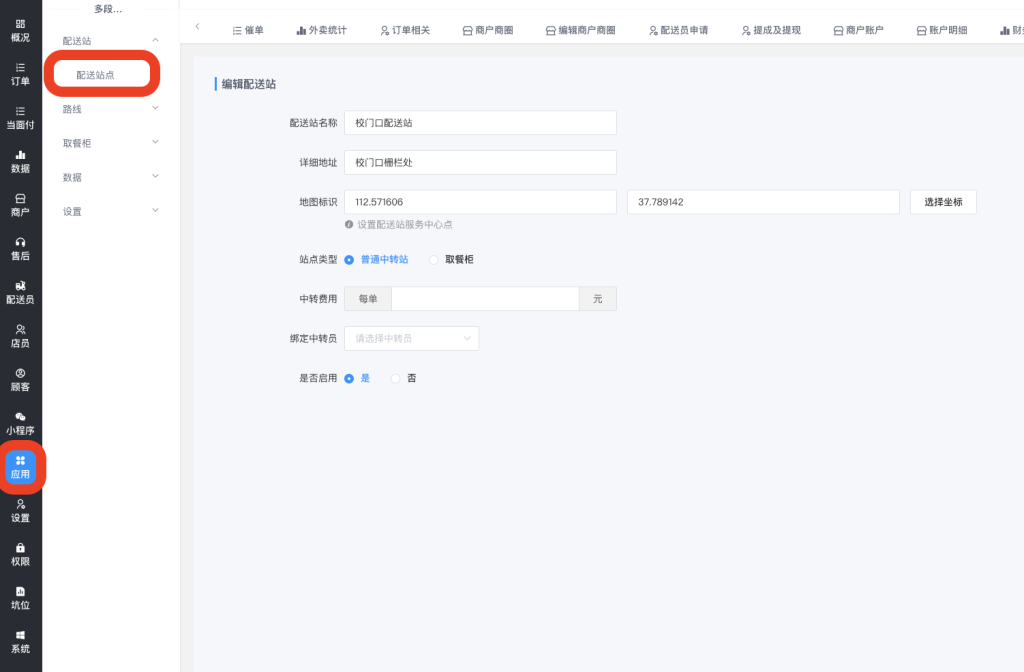
Task: Click the 中转费用 input field
Action: [485, 299]
